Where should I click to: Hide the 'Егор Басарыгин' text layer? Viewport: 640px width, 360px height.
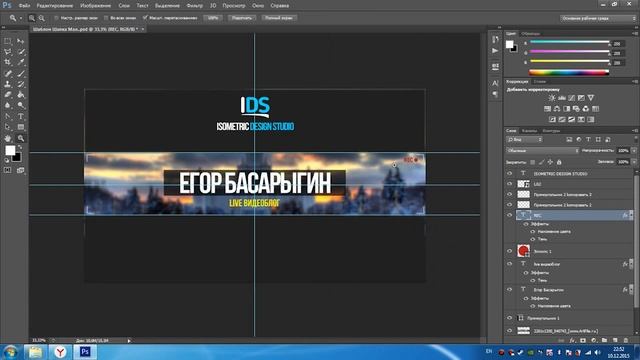[509, 289]
